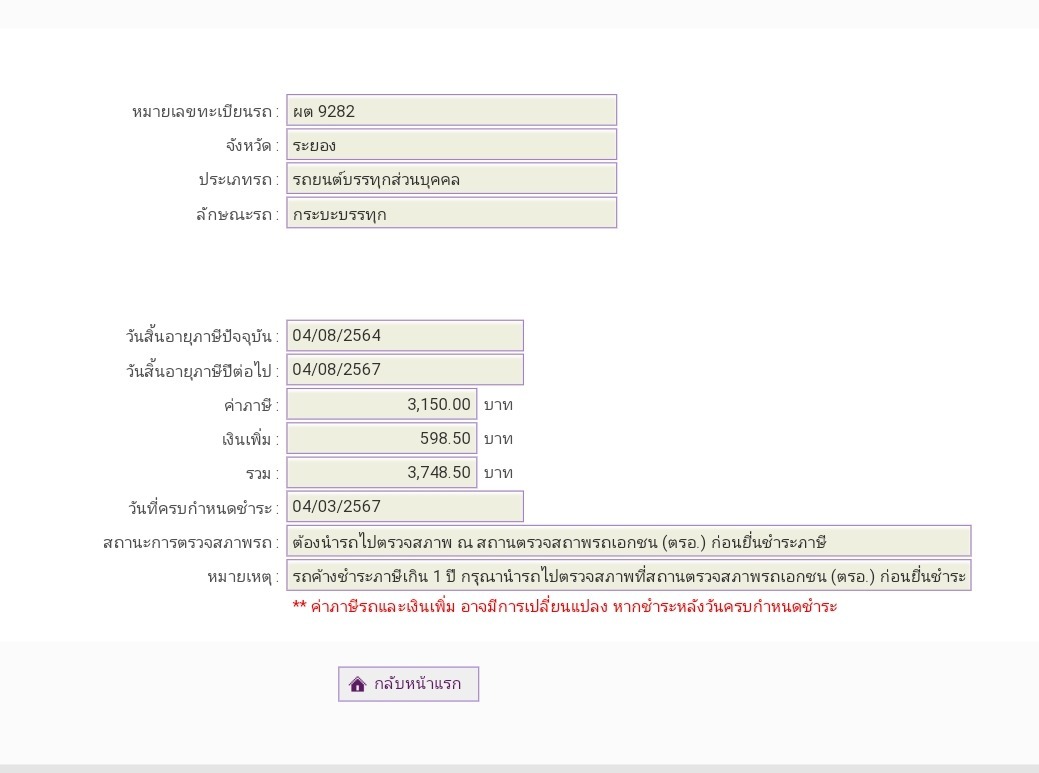1039x773 pixels.
Task: Click the ประเภทรถ label
Action: tap(238, 180)
